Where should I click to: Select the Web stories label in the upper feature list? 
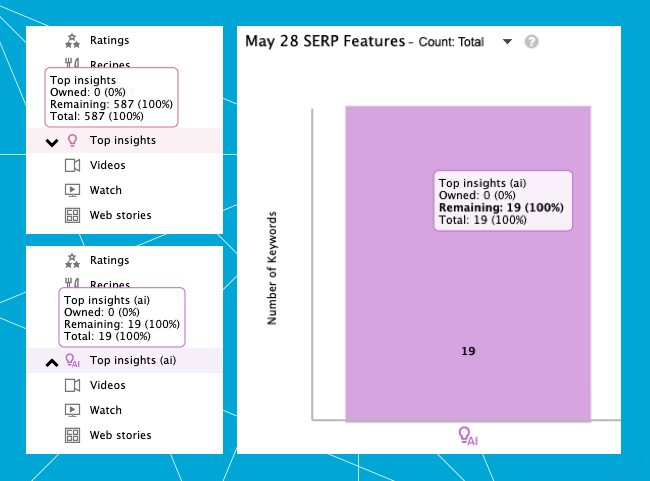coord(121,215)
